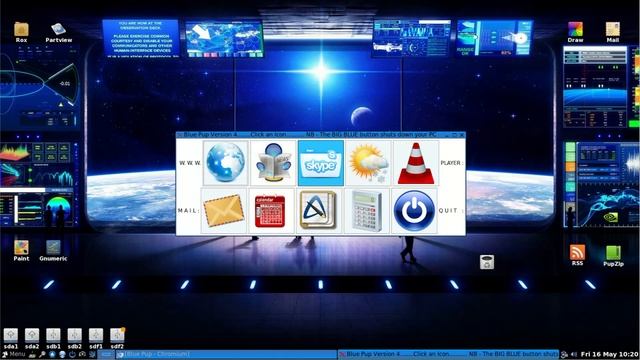The width and height of the screenshot is (640, 360).
Task: Open the Mail desktop icon
Action: tap(613, 32)
